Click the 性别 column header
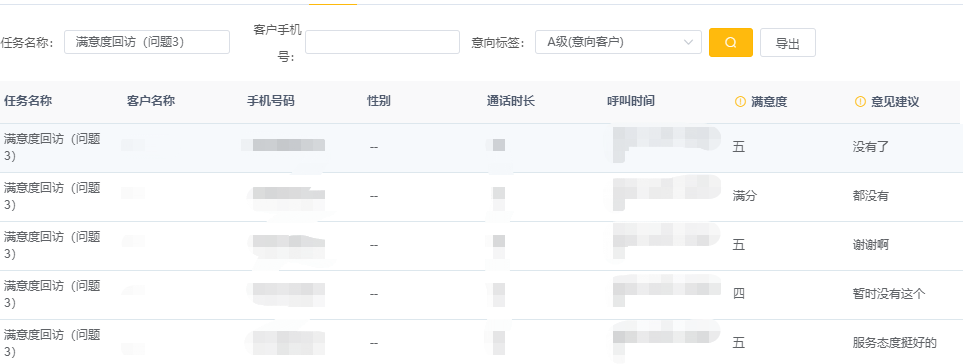The image size is (963, 364). point(378,101)
